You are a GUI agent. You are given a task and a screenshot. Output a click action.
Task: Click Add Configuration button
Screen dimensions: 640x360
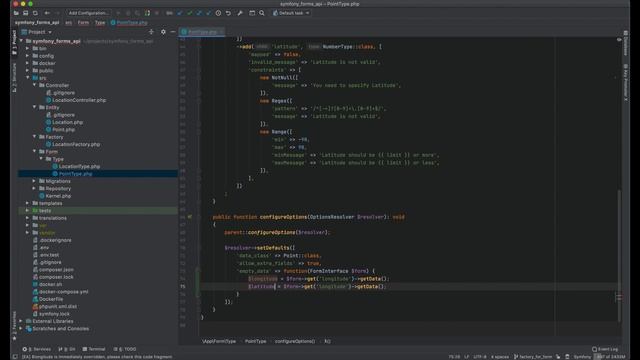(x=88, y=13)
